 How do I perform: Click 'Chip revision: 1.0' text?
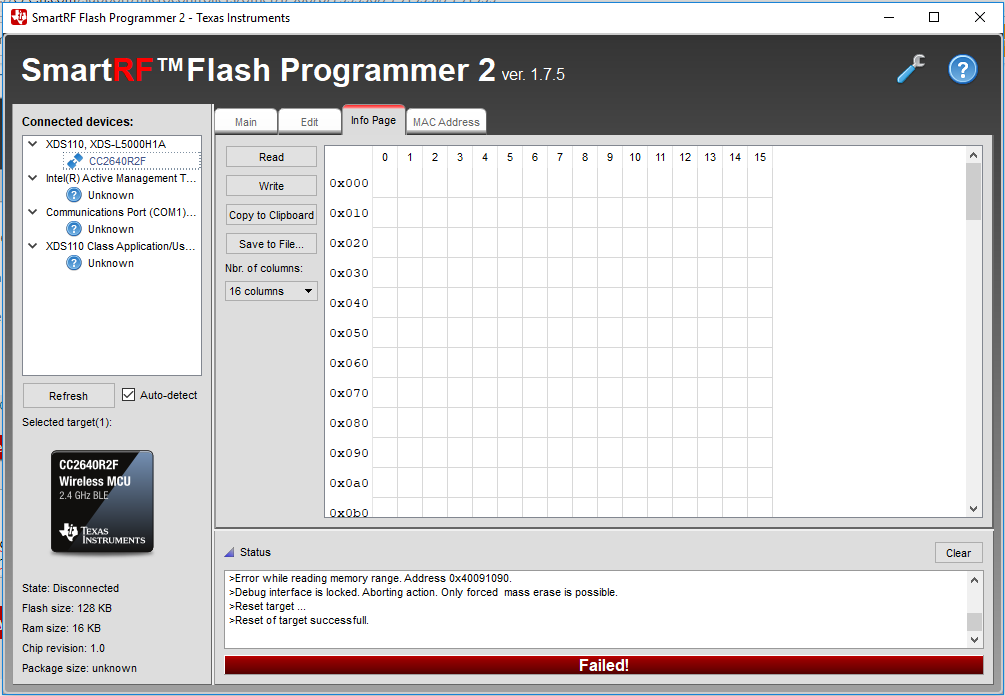(63, 648)
